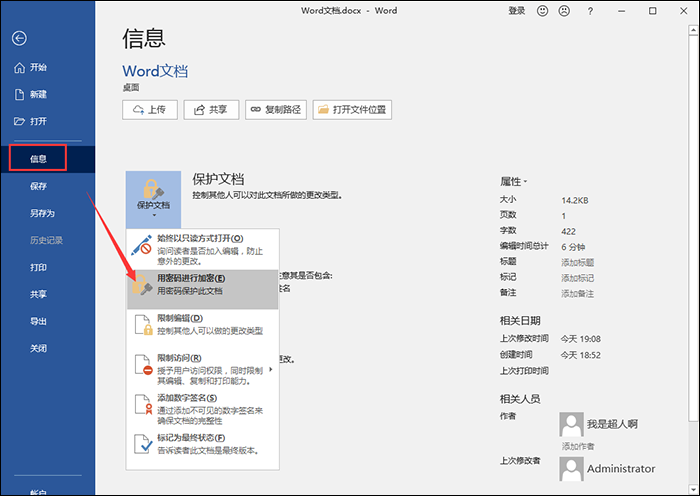
Task: Expand the 限制访问 submenu arrow
Action: [x=271, y=370]
